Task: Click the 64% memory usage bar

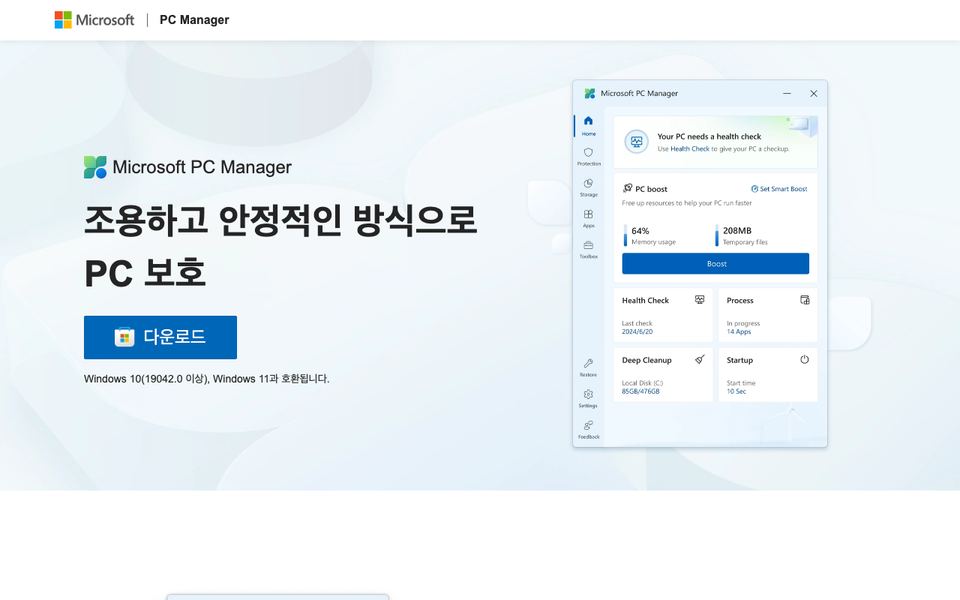Action: [625, 235]
